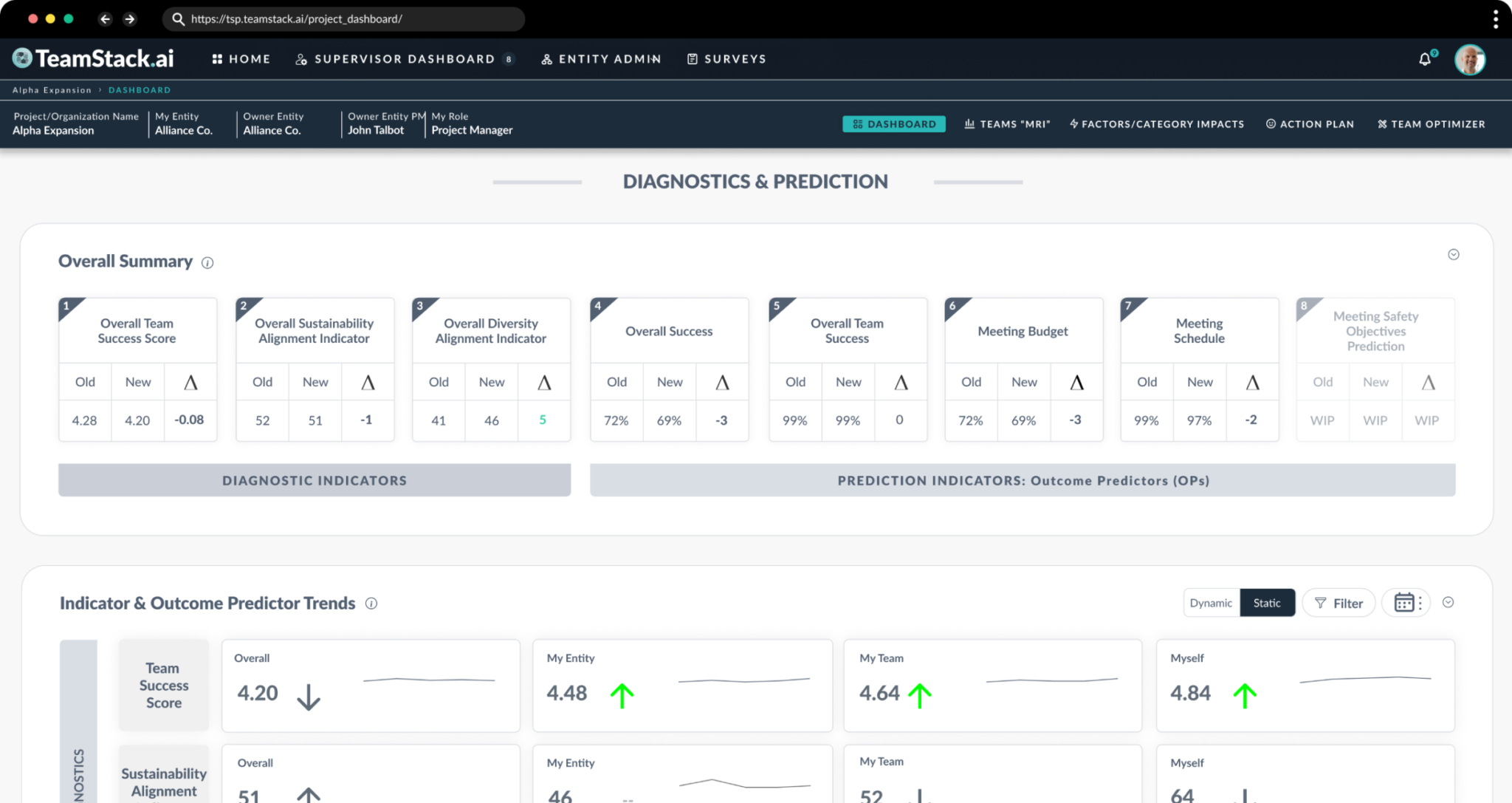
Task: Click the notification bell icon
Action: click(1425, 59)
